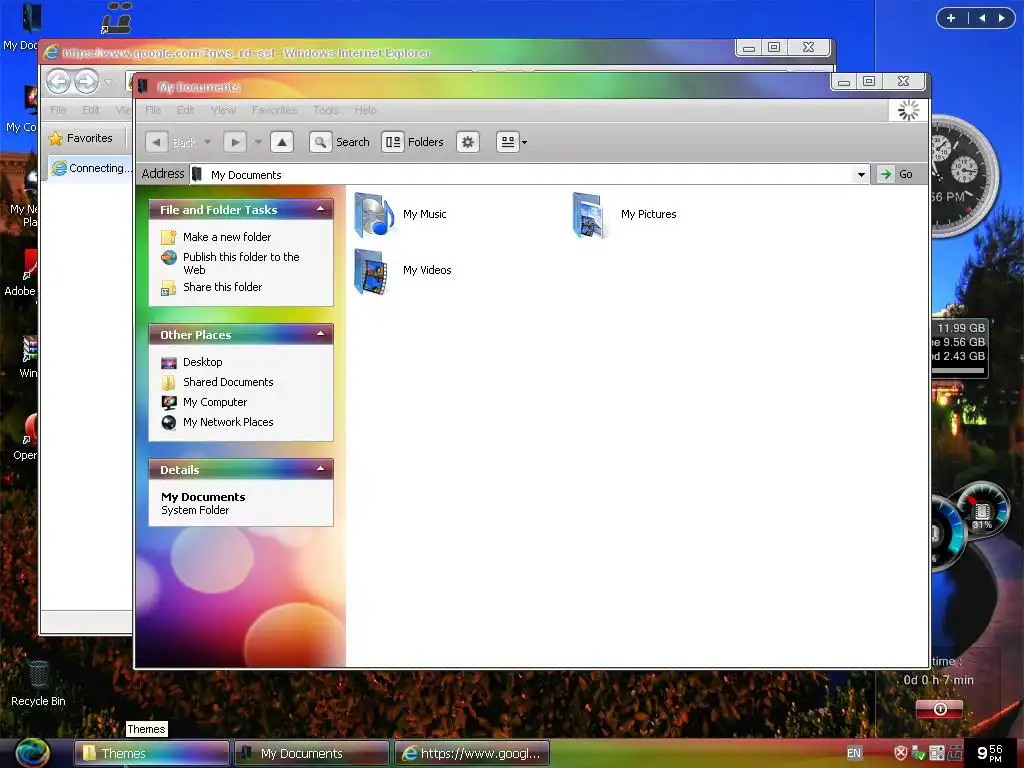Click the EN language indicator in tray
Screen dimensions: 1024x768
[854, 753]
